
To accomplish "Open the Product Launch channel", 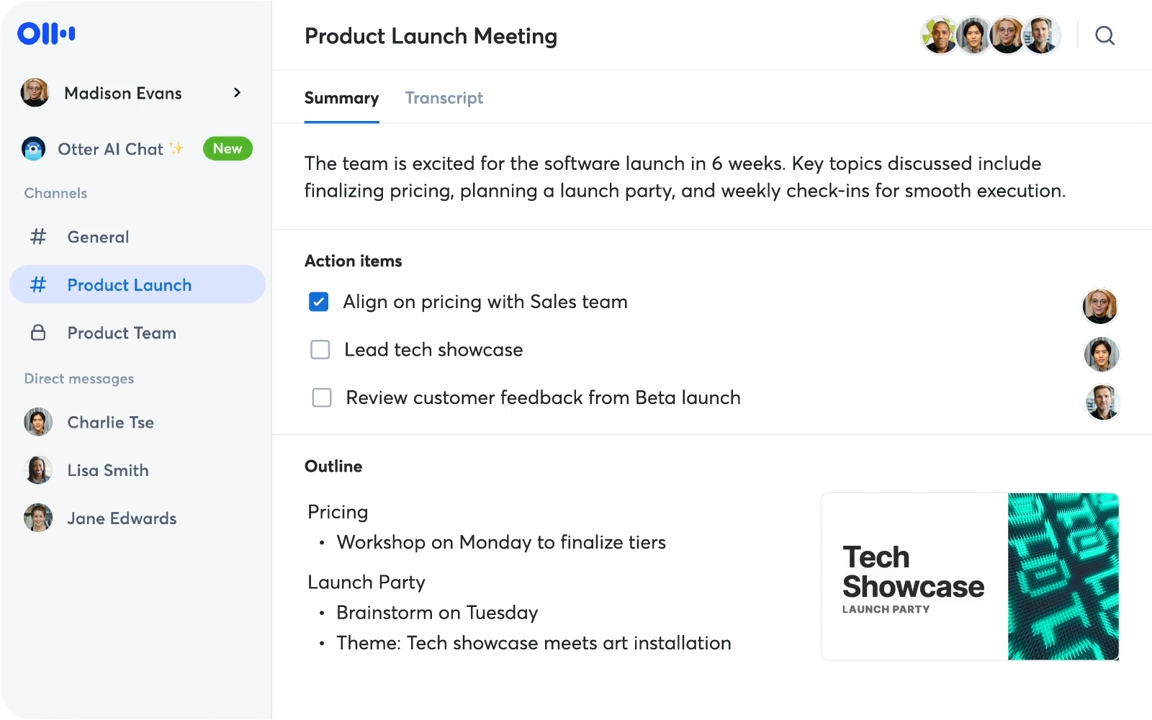I will (129, 285).
